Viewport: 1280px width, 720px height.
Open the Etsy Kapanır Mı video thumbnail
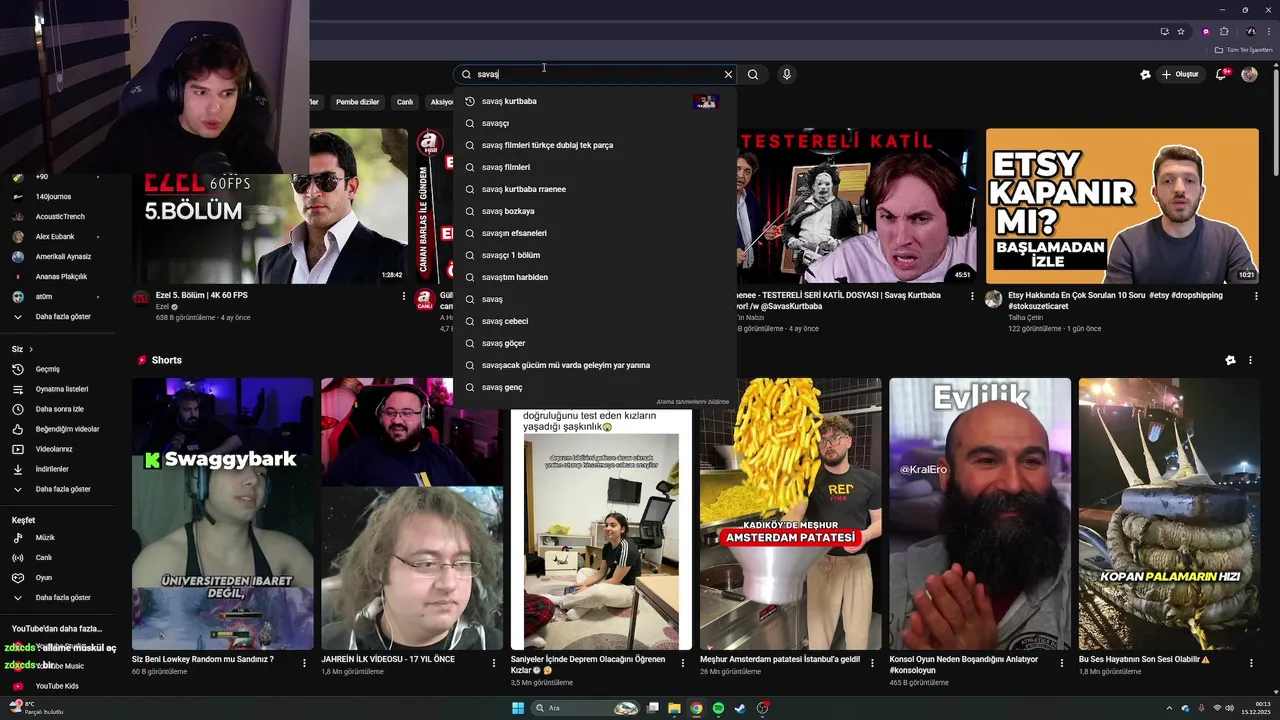[1122, 206]
